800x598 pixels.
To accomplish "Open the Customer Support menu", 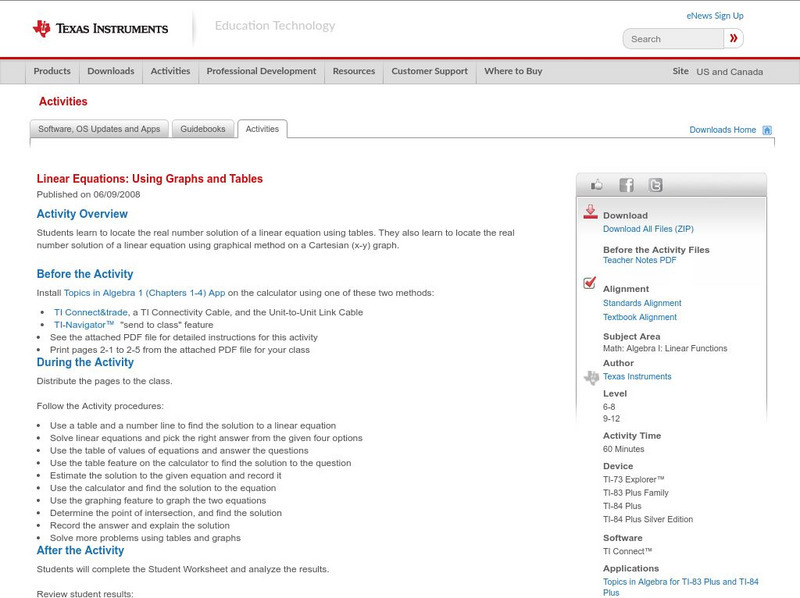I will [430, 71].
